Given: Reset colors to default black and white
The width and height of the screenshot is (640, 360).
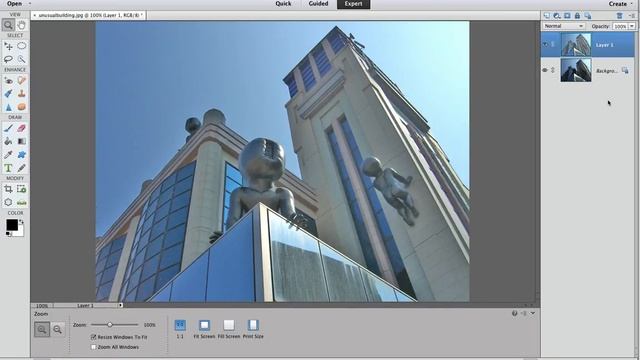Looking at the screenshot, I should coord(8,234).
